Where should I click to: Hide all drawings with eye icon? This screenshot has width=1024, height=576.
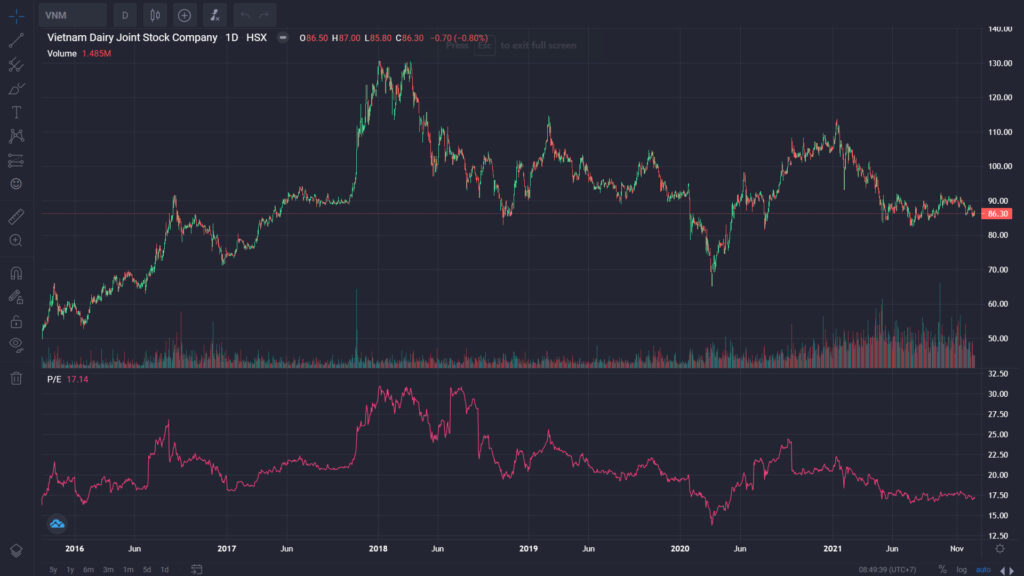tap(16, 345)
